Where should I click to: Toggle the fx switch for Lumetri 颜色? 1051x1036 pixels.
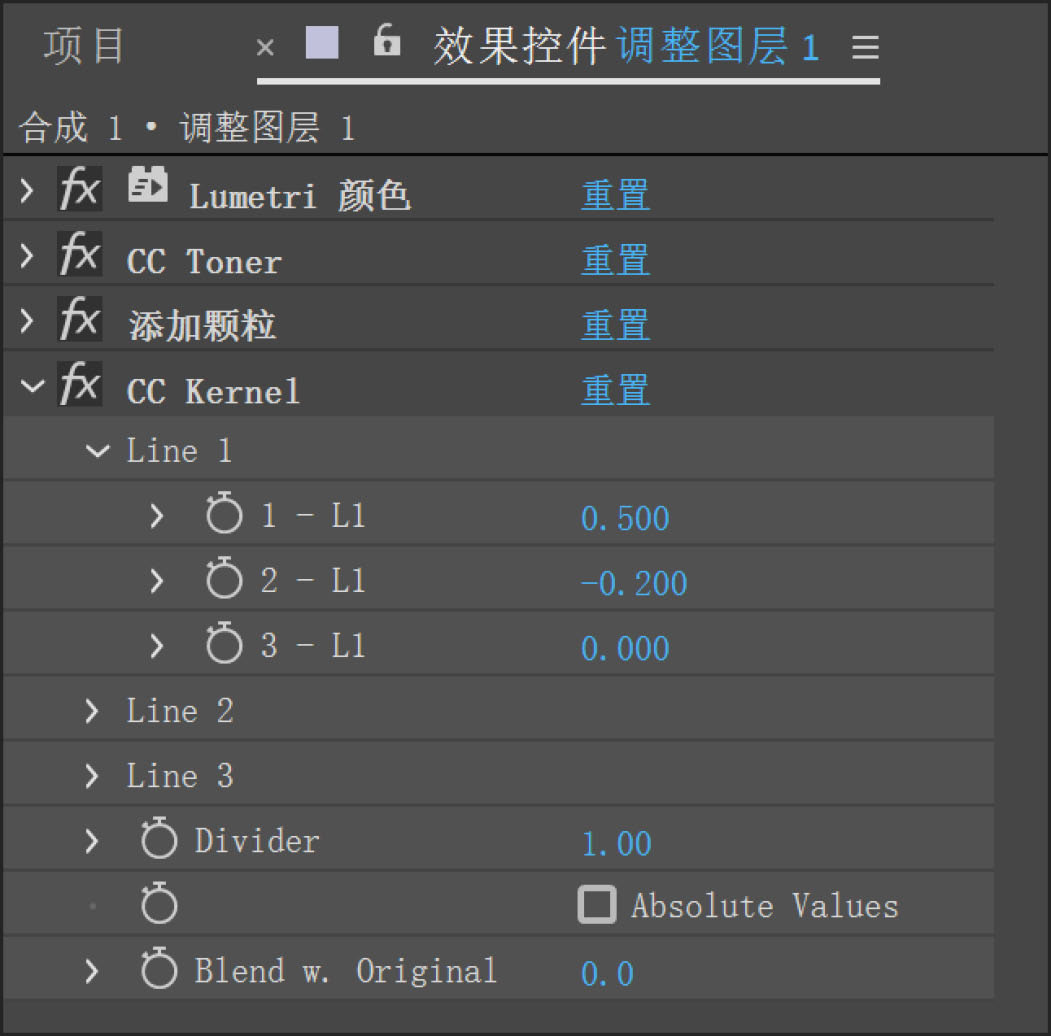tap(79, 191)
